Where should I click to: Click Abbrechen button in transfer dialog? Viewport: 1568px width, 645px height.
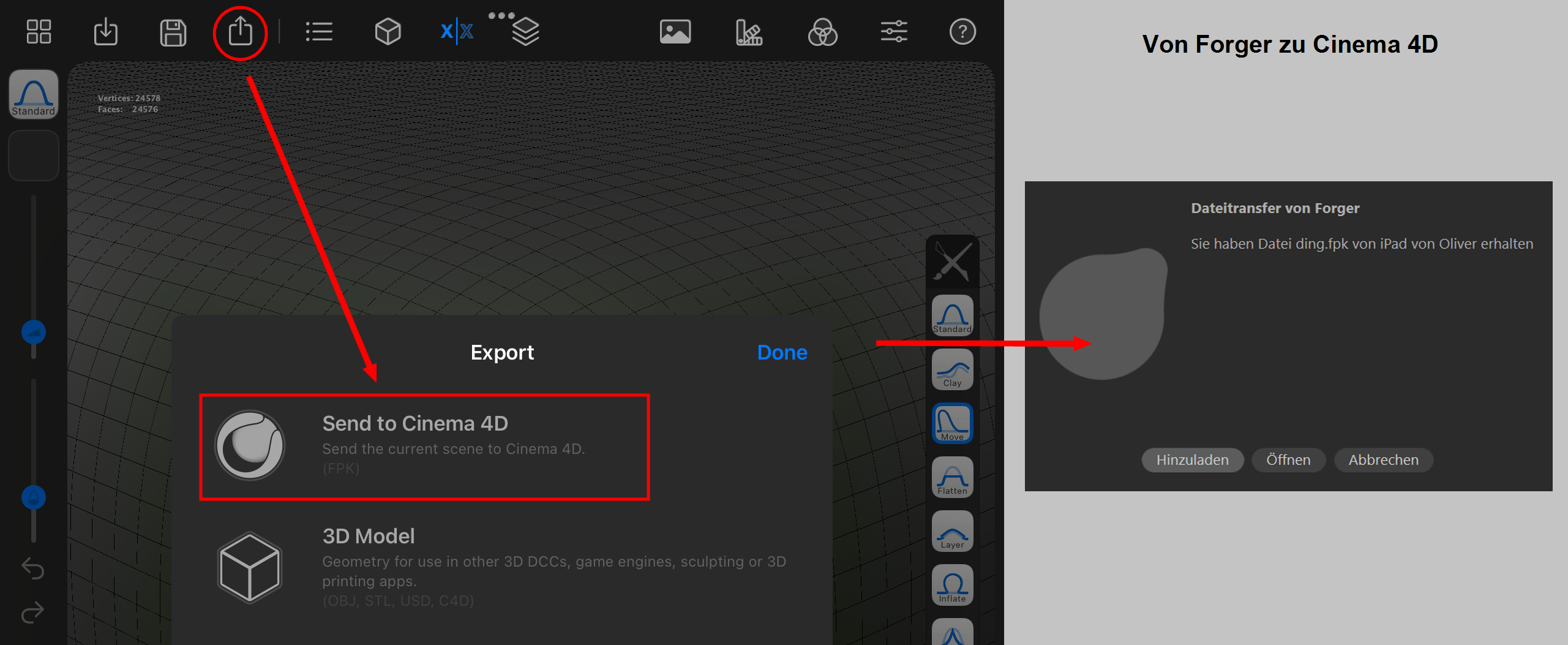coord(1383,460)
